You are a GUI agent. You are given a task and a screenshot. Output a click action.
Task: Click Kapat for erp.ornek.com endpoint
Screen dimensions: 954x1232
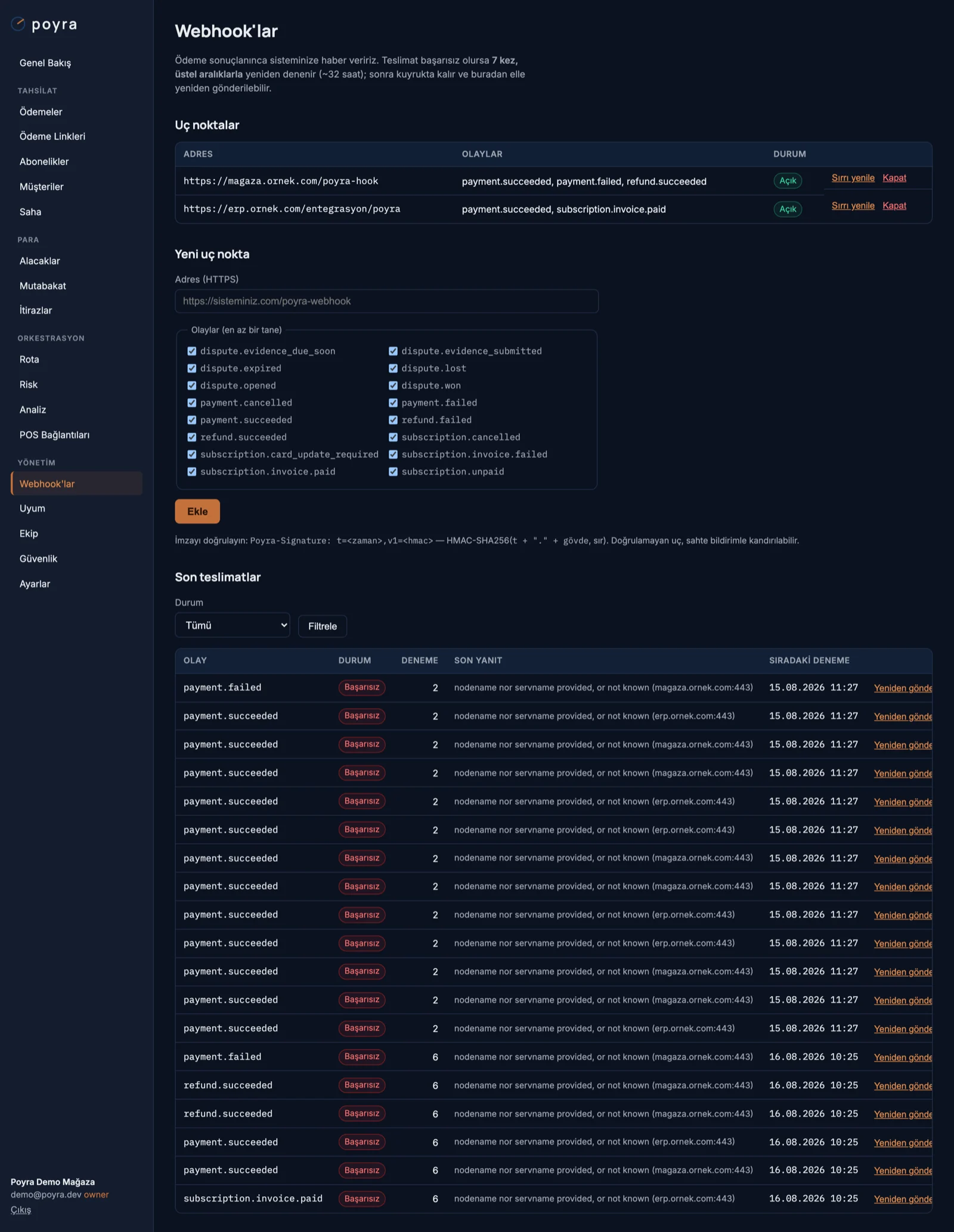pyautogui.click(x=894, y=206)
